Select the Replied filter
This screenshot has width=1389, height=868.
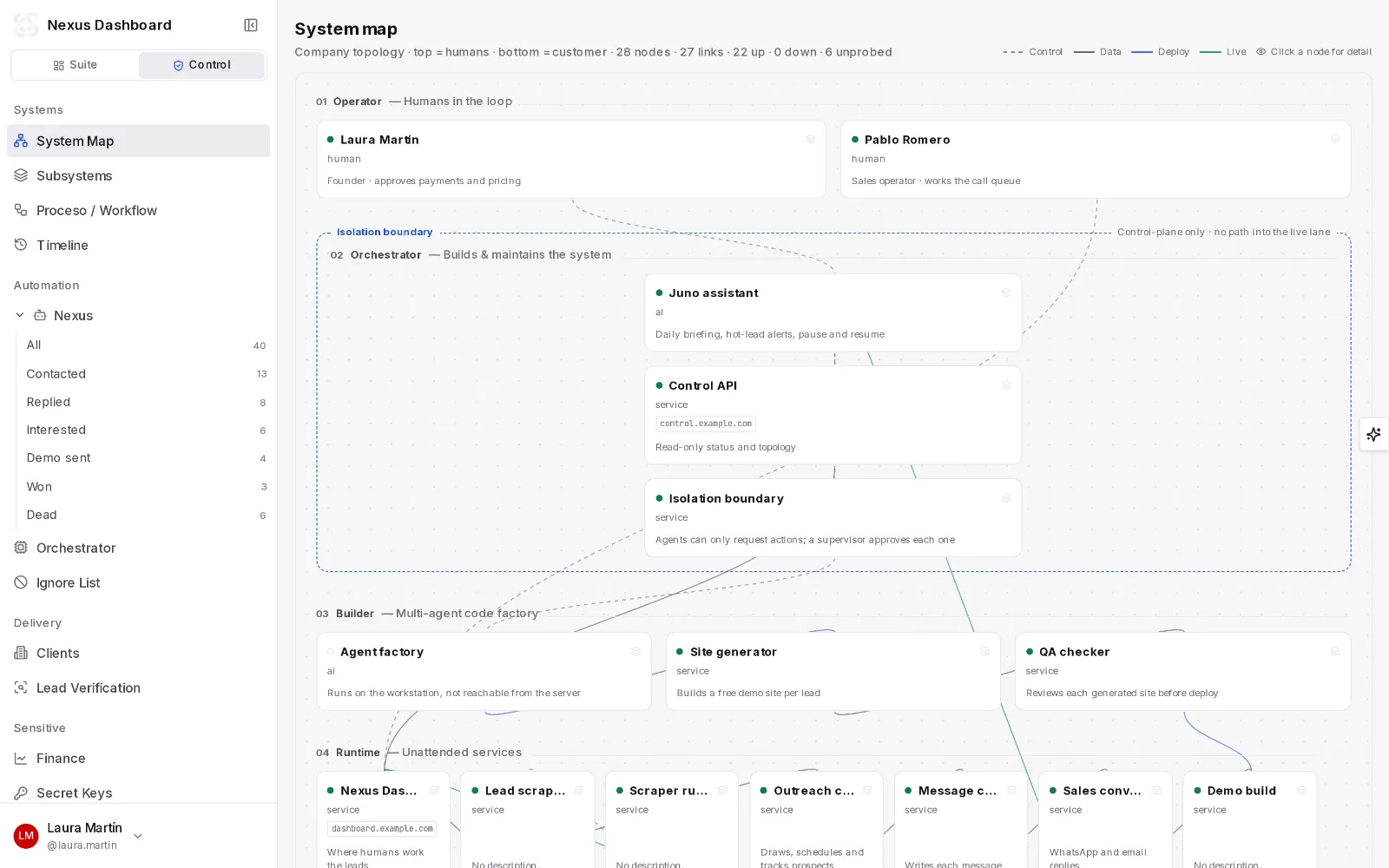(x=146, y=402)
